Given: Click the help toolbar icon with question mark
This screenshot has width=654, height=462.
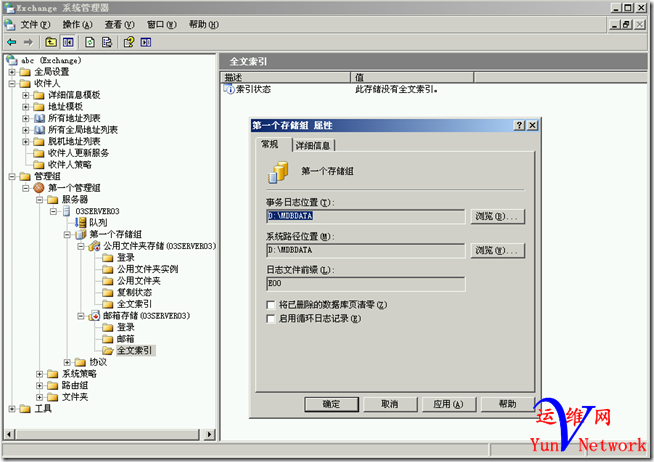Looking at the screenshot, I should click(x=129, y=42).
